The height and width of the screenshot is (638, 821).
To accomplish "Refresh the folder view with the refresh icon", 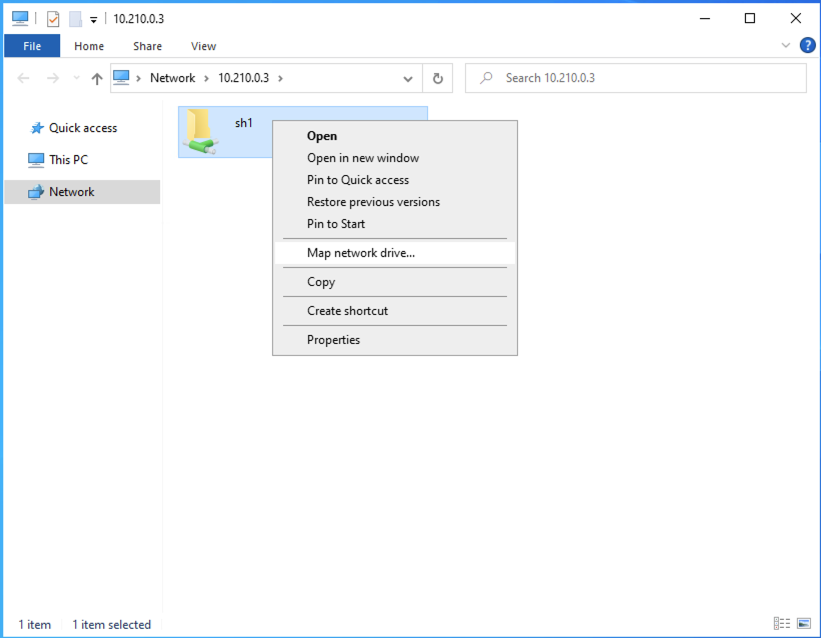I will [437, 78].
